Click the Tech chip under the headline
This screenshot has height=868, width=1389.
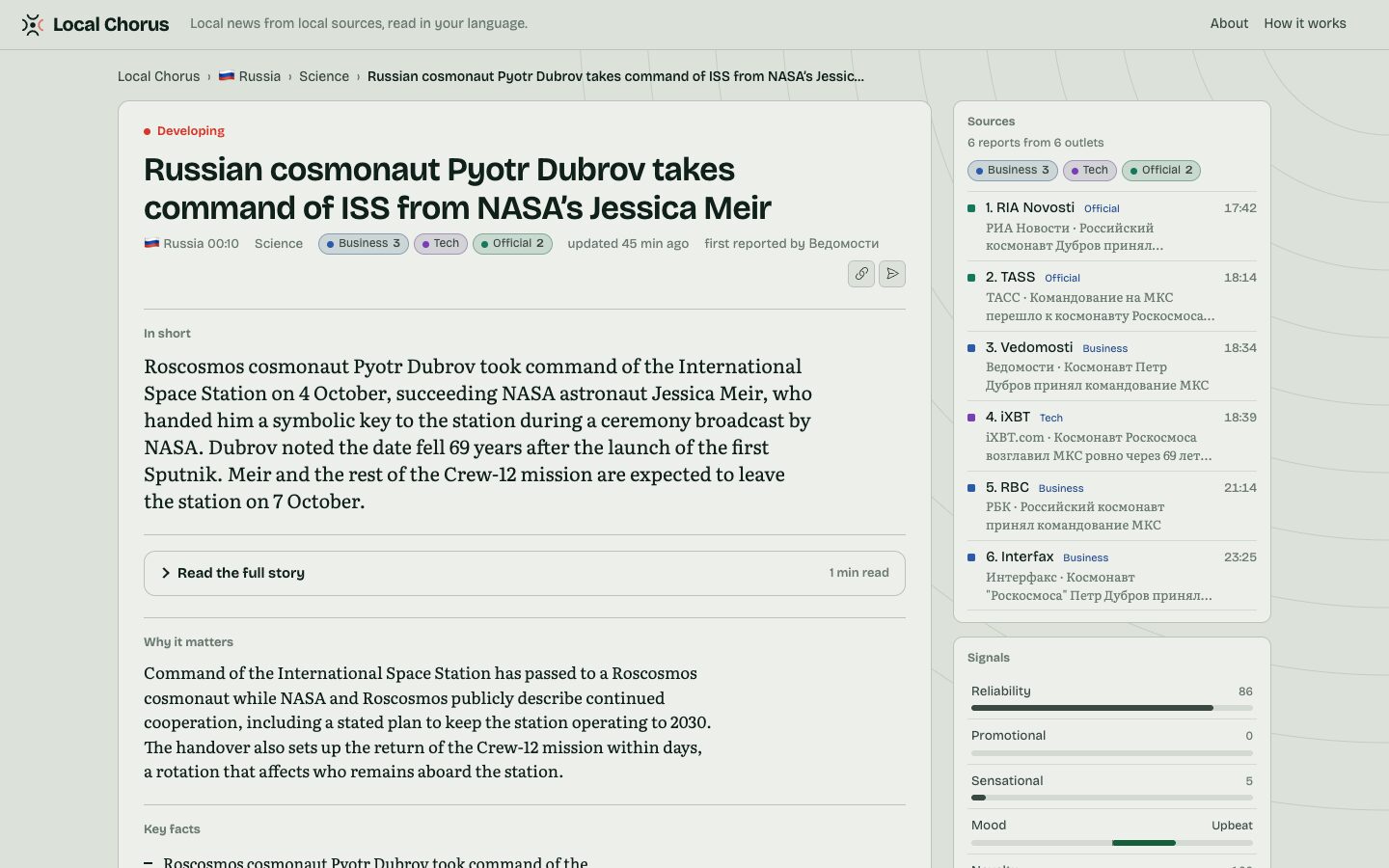441,244
